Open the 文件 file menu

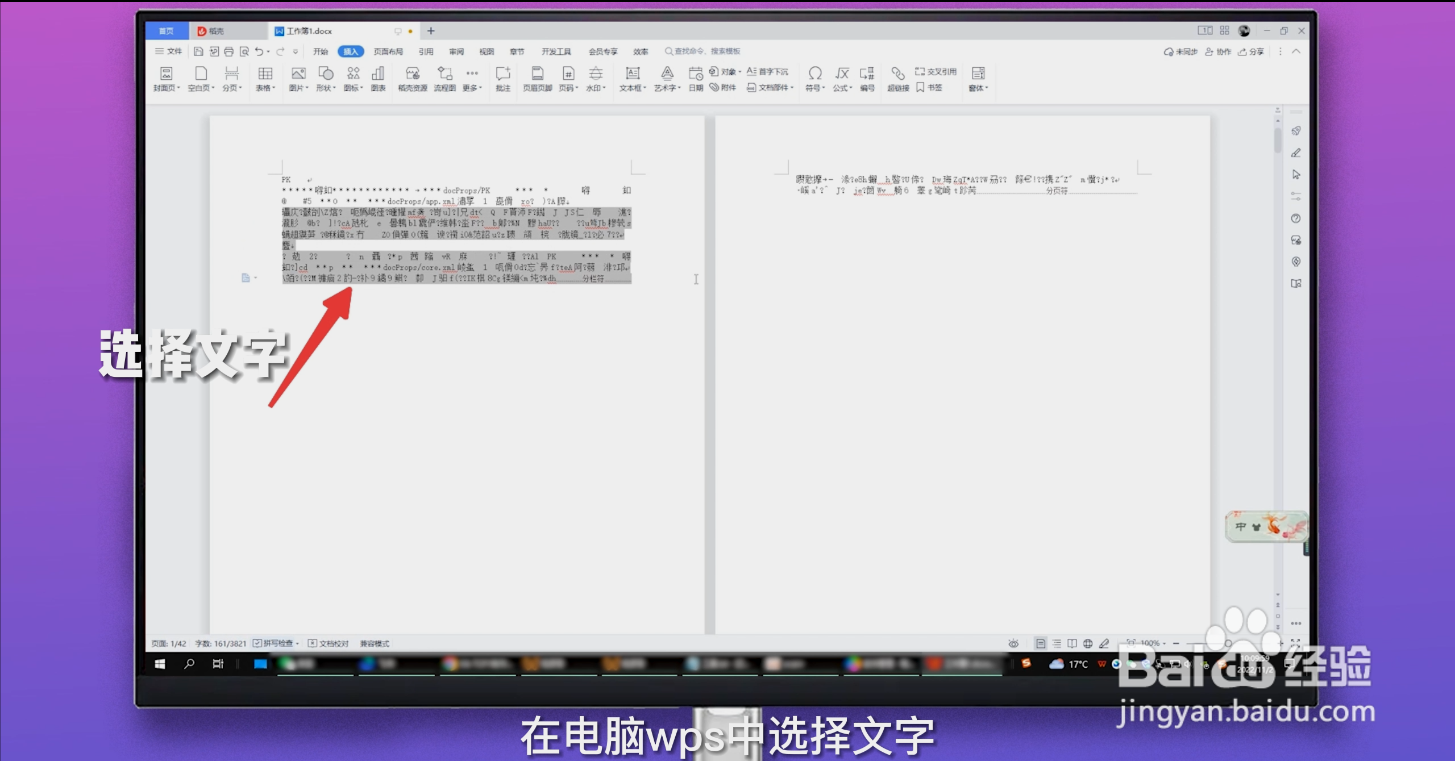pyautogui.click(x=168, y=51)
